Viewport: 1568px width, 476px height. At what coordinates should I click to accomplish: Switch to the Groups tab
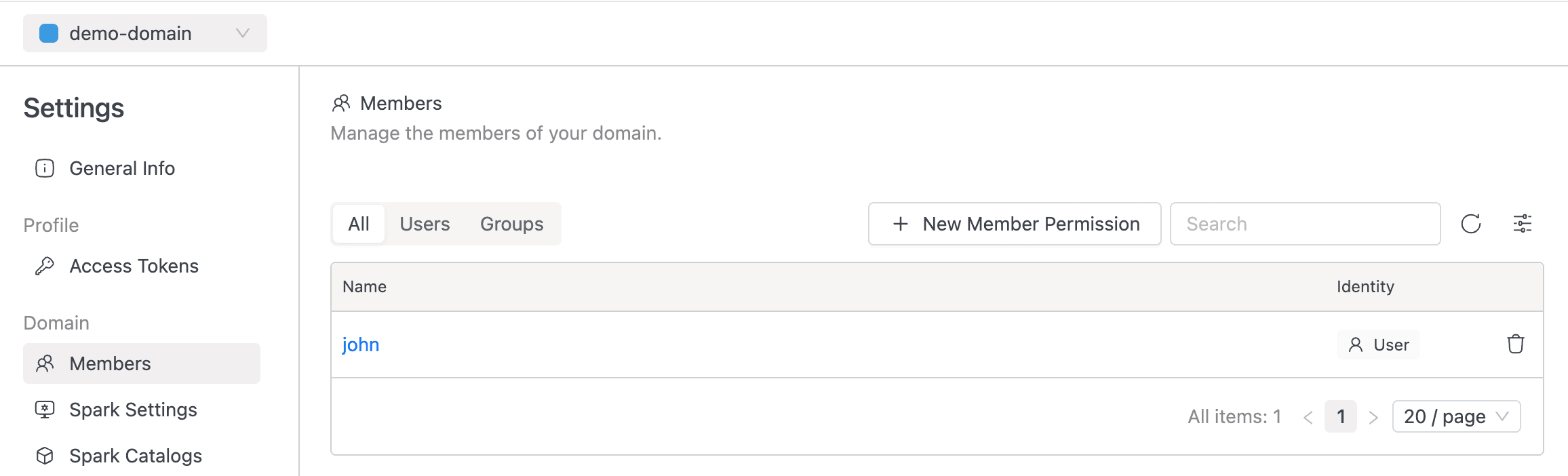point(512,224)
